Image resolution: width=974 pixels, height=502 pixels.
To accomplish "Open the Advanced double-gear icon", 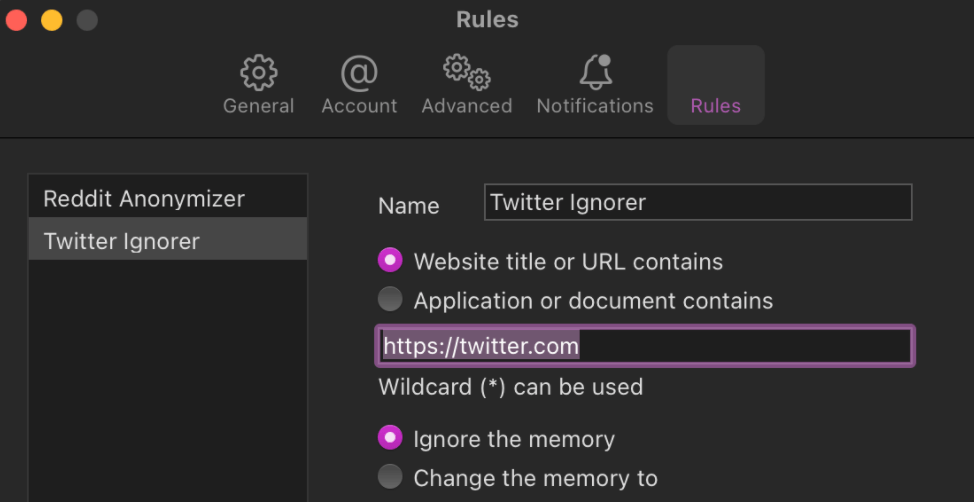I will [466, 74].
